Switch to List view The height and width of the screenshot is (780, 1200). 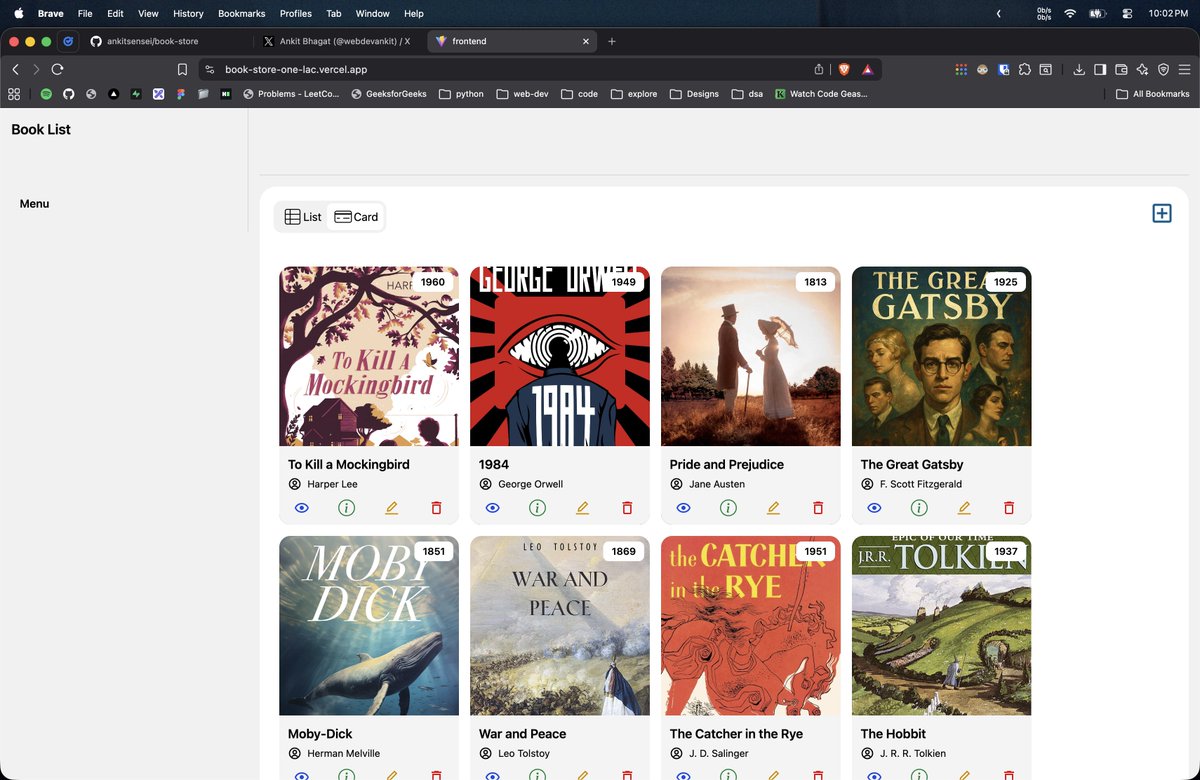tap(302, 217)
